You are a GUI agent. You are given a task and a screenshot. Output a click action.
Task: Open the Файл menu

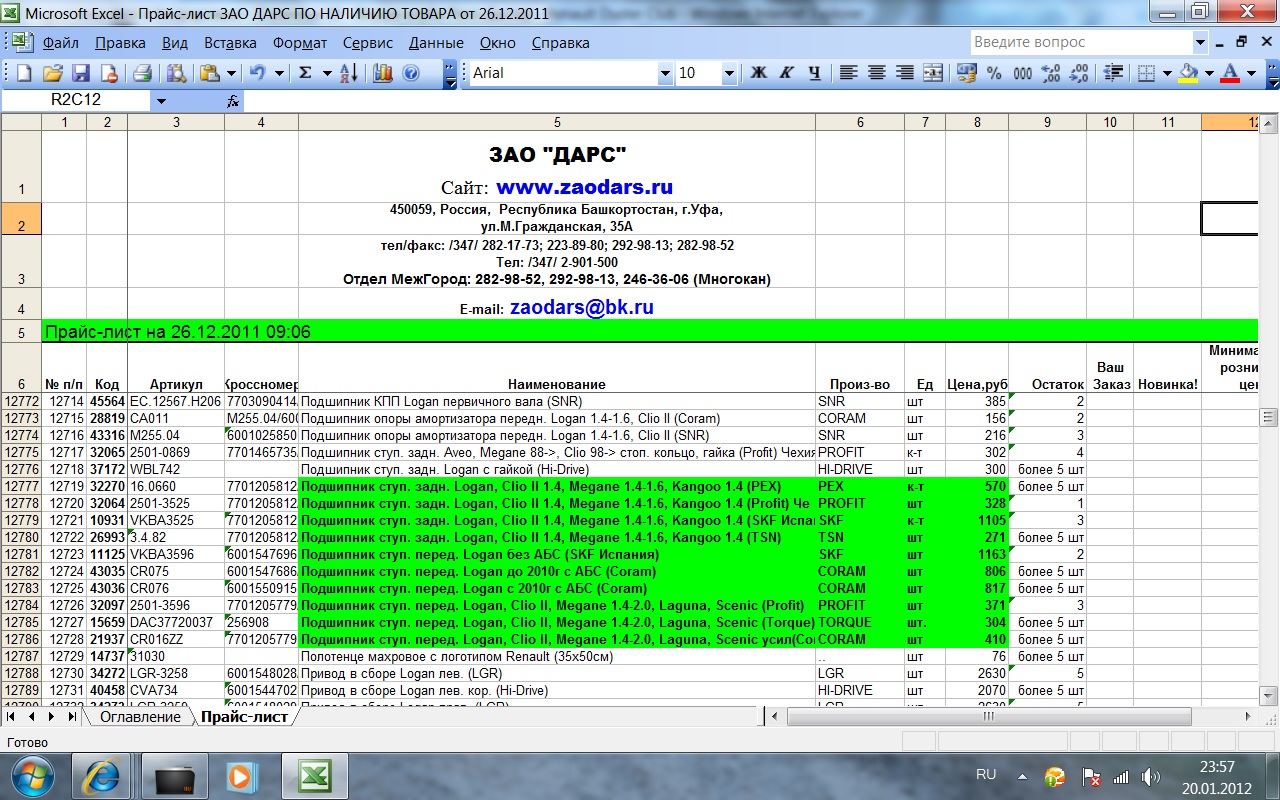click(x=61, y=43)
